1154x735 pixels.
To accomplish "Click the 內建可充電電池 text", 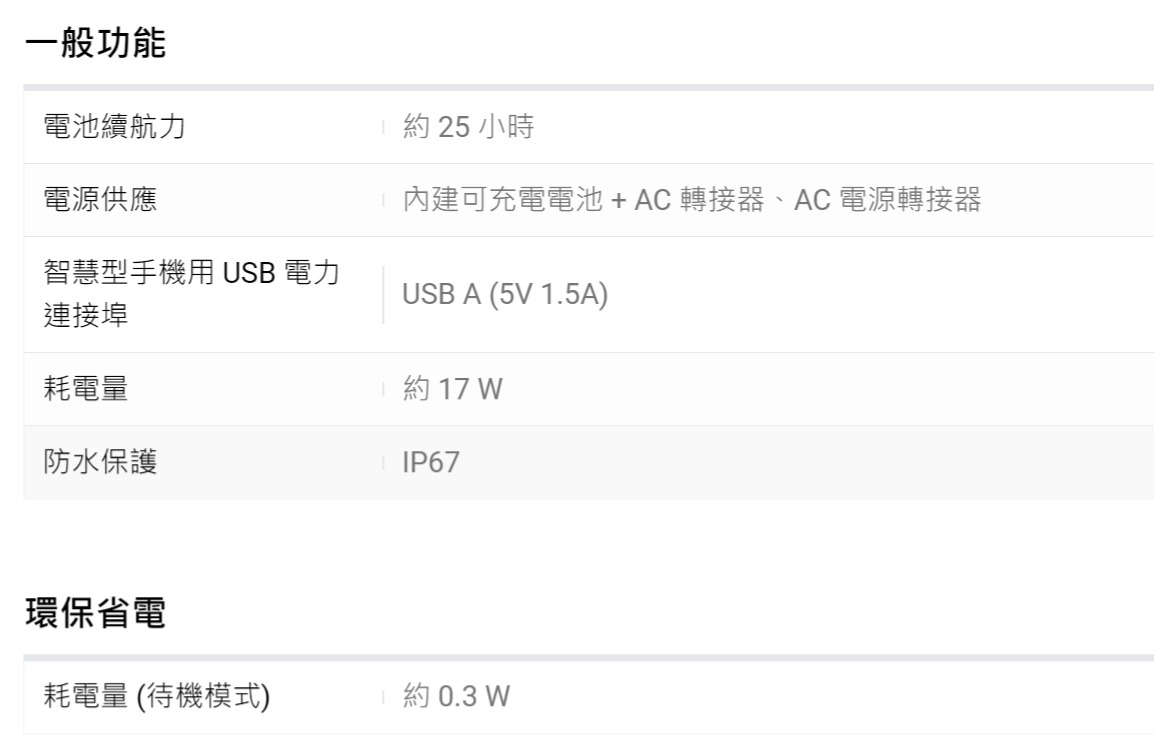I will (503, 201).
